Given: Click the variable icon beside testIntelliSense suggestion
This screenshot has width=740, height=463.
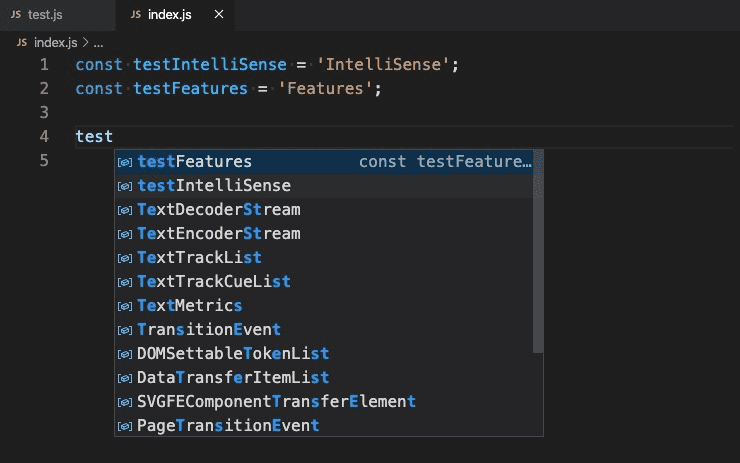Looking at the screenshot, I should pos(125,186).
